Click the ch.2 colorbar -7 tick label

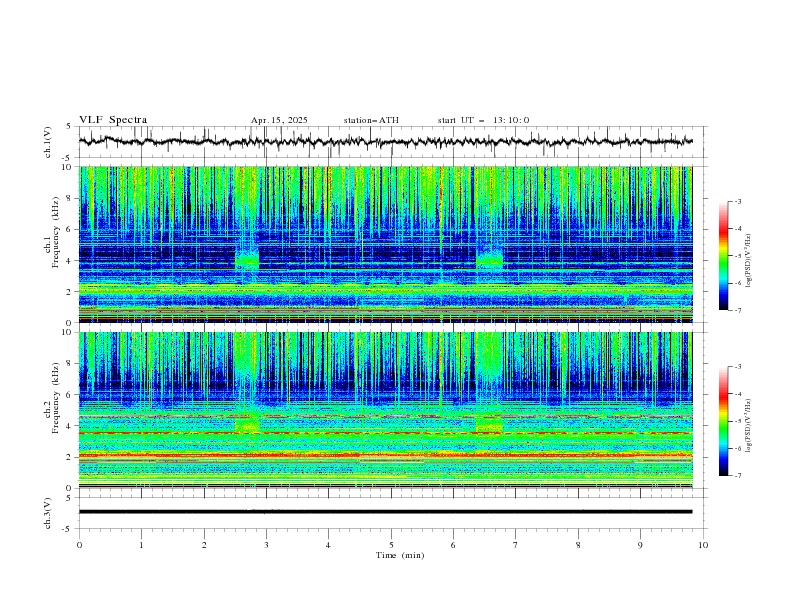(x=738, y=476)
